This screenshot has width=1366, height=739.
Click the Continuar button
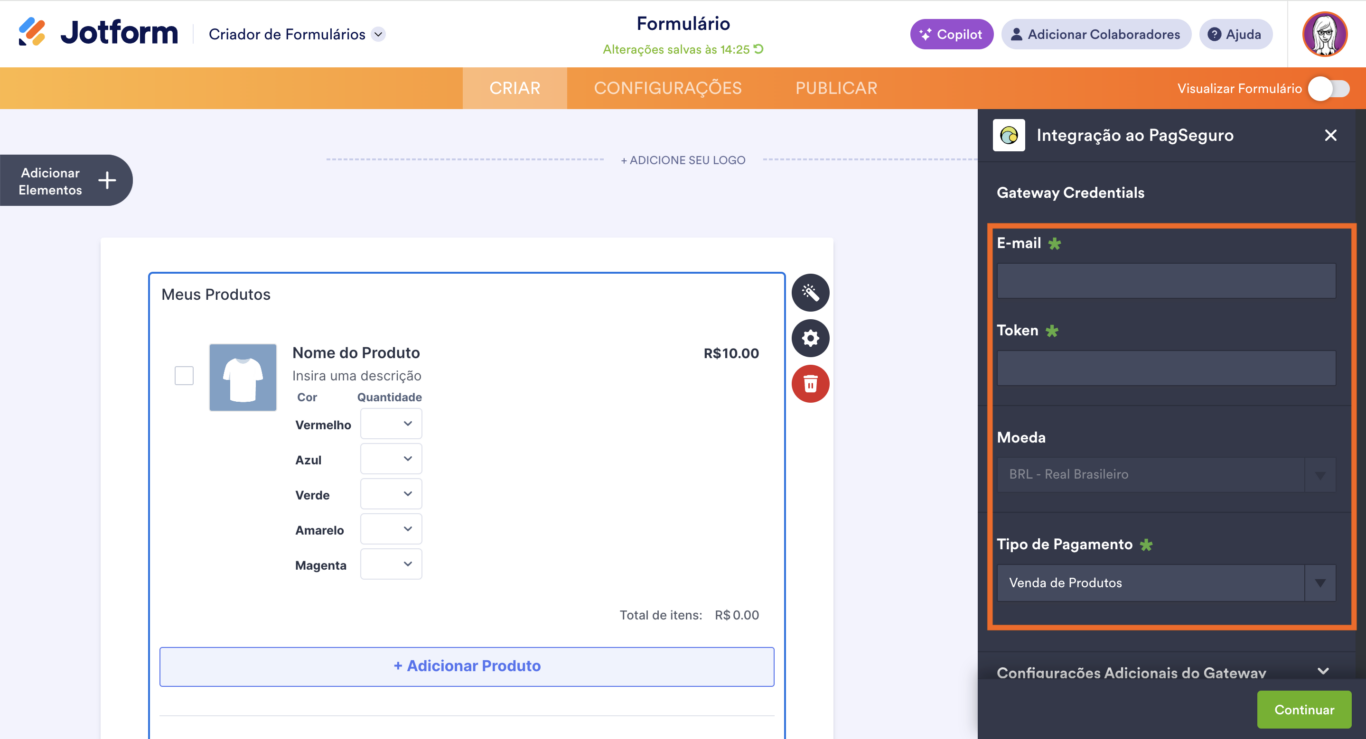1304,710
